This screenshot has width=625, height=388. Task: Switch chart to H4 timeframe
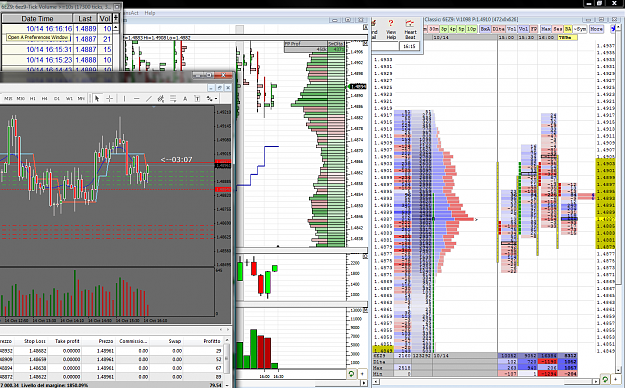click(45, 98)
